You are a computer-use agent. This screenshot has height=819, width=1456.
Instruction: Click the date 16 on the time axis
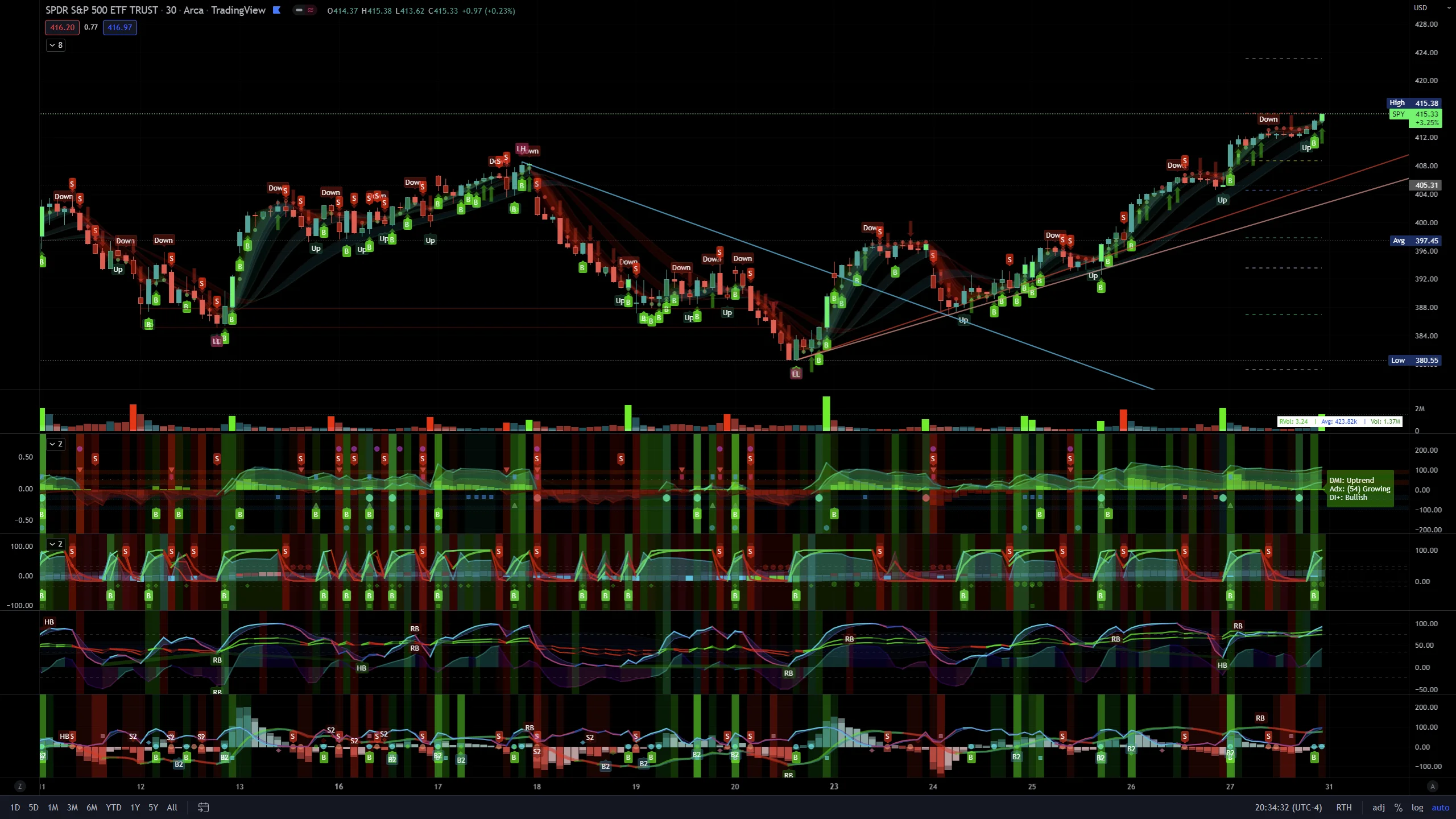click(x=338, y=787)
